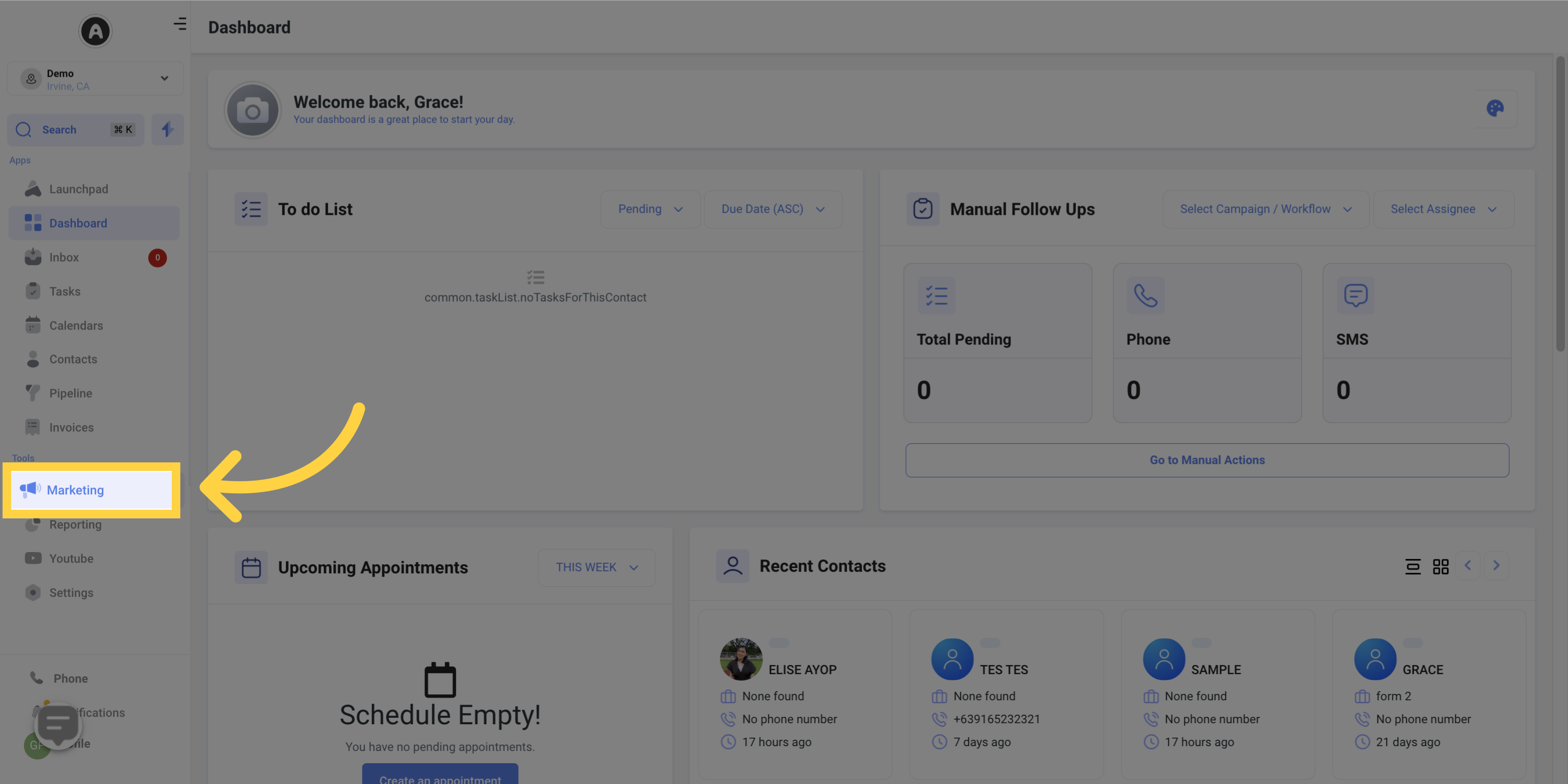The width and height of the screenshot is (1568, 784).
Task: Open the Calendars section
Action: pyautogui.click(x=75, y=326)
